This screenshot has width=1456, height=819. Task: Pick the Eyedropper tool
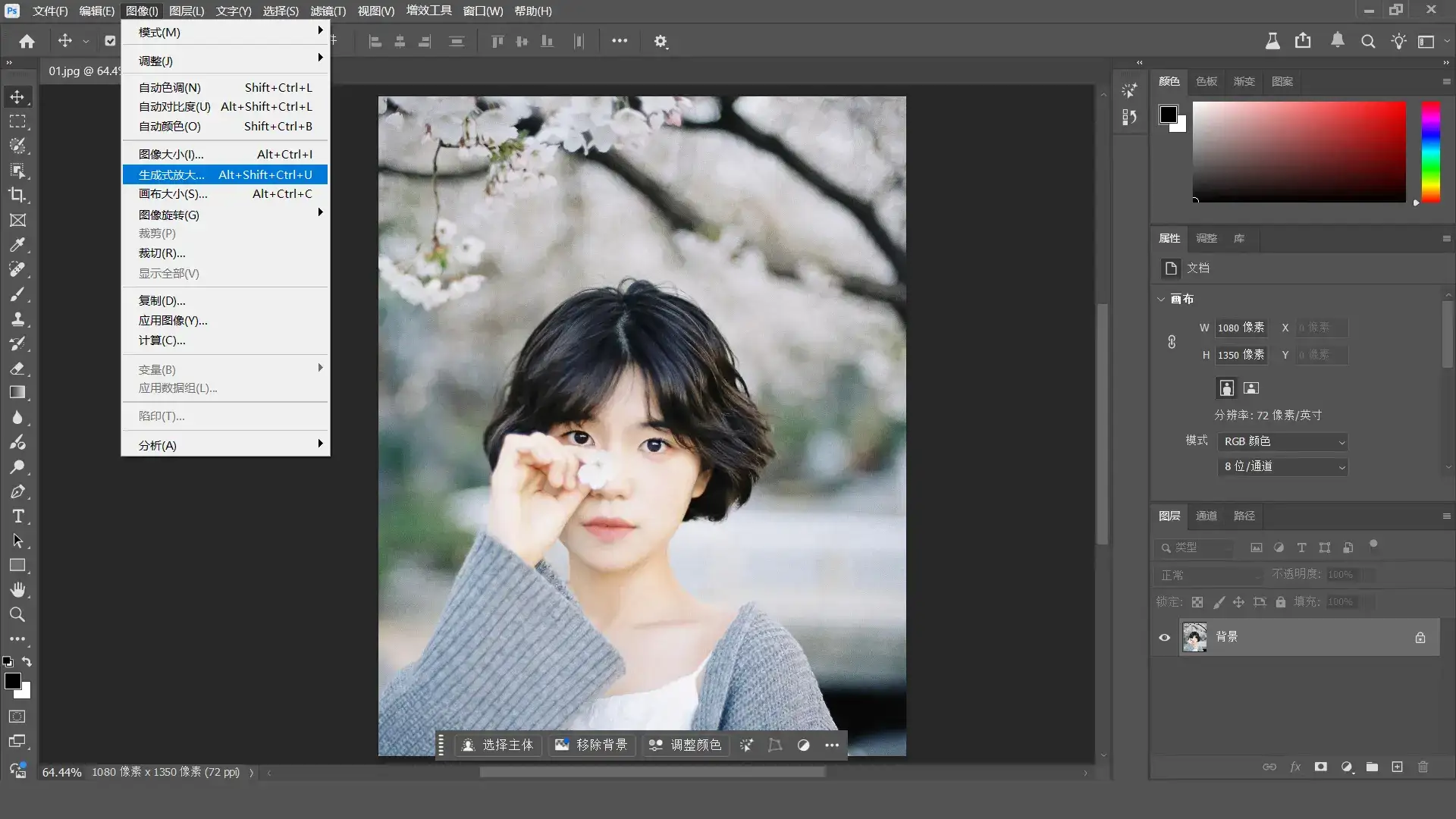coord(17,245)
